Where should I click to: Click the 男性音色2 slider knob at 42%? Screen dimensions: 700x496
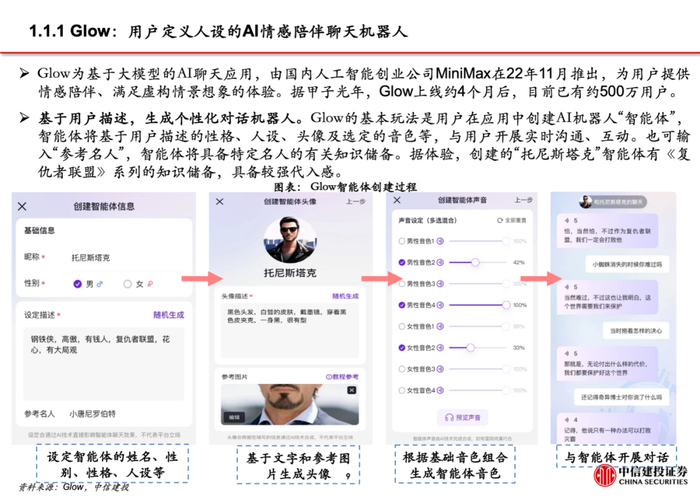coord(475,263)
